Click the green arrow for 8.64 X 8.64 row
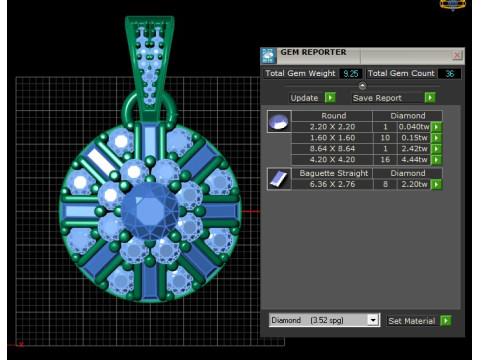Image resolution: width=480 pixels, height=360 pixels. coord(436,149)
